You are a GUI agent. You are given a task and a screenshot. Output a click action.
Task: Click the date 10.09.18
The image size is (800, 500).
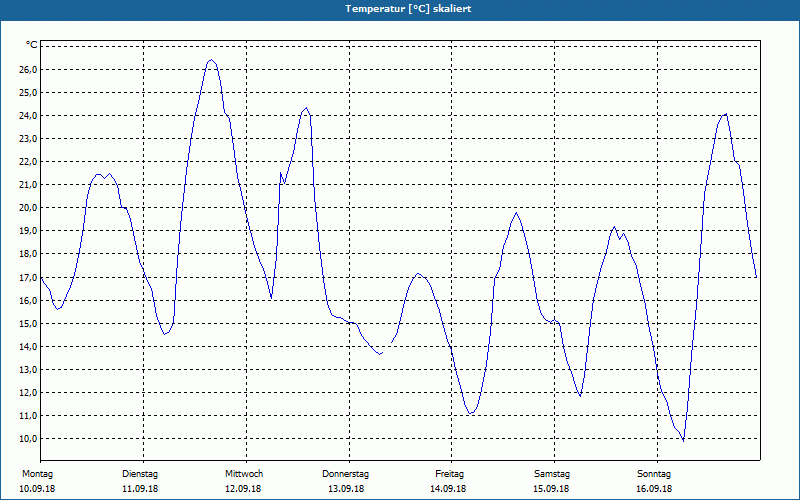click(x=37, y=489)
